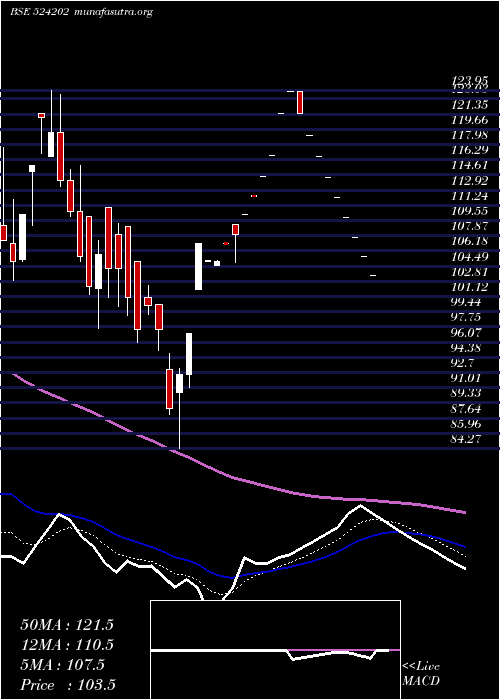The image size is (500, 700).
Task: Select the 101.12 price axis label
Action: pos(470,287)
